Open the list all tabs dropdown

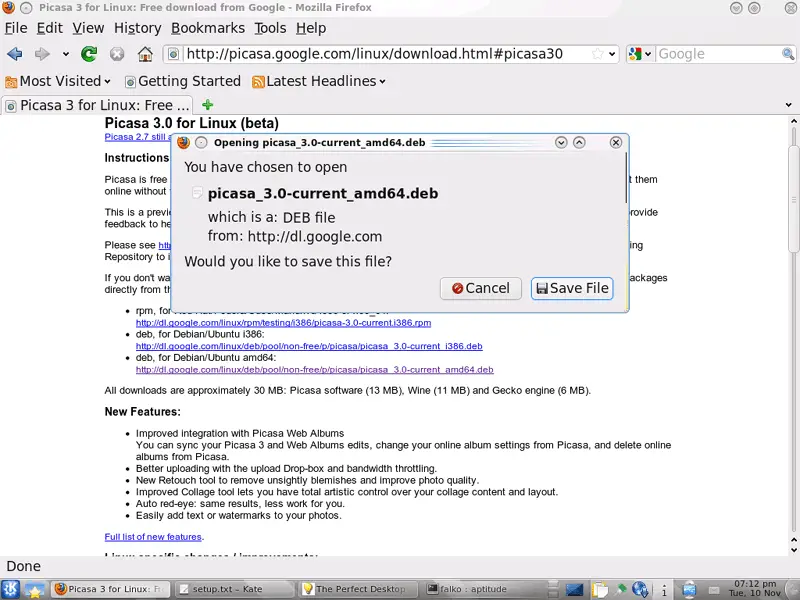tap(788, 105)
